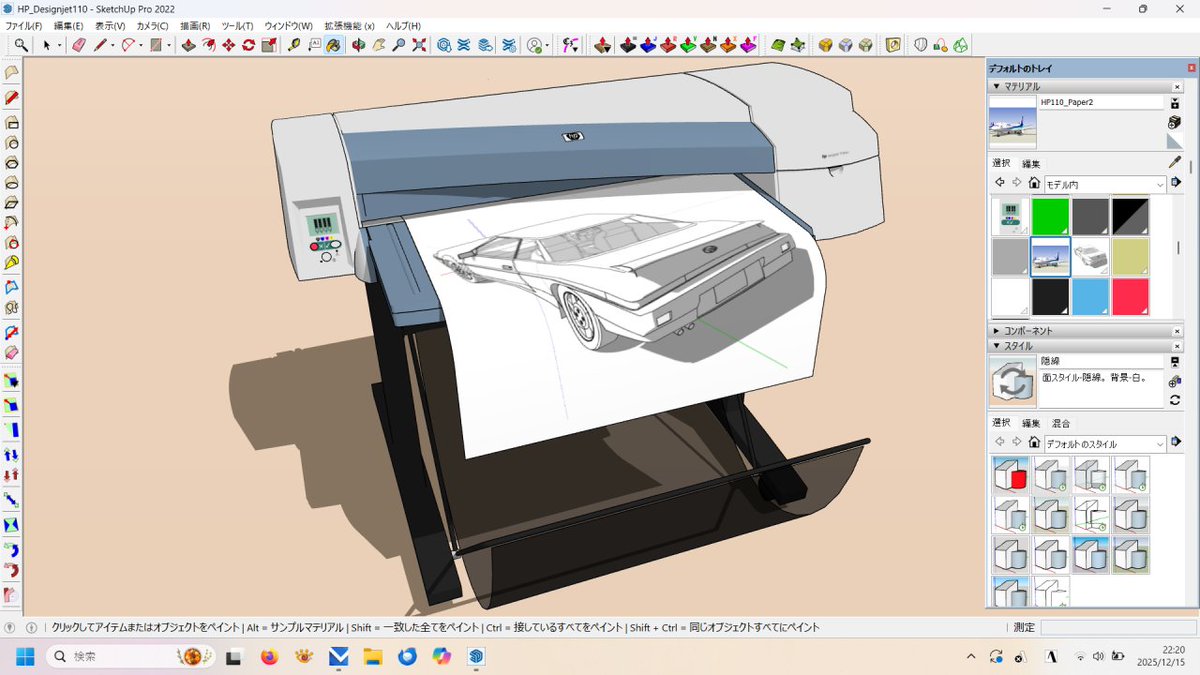Select the Zoom Extents tool
This screenshot has height=675, width=1200.
(x=419, y=44)
